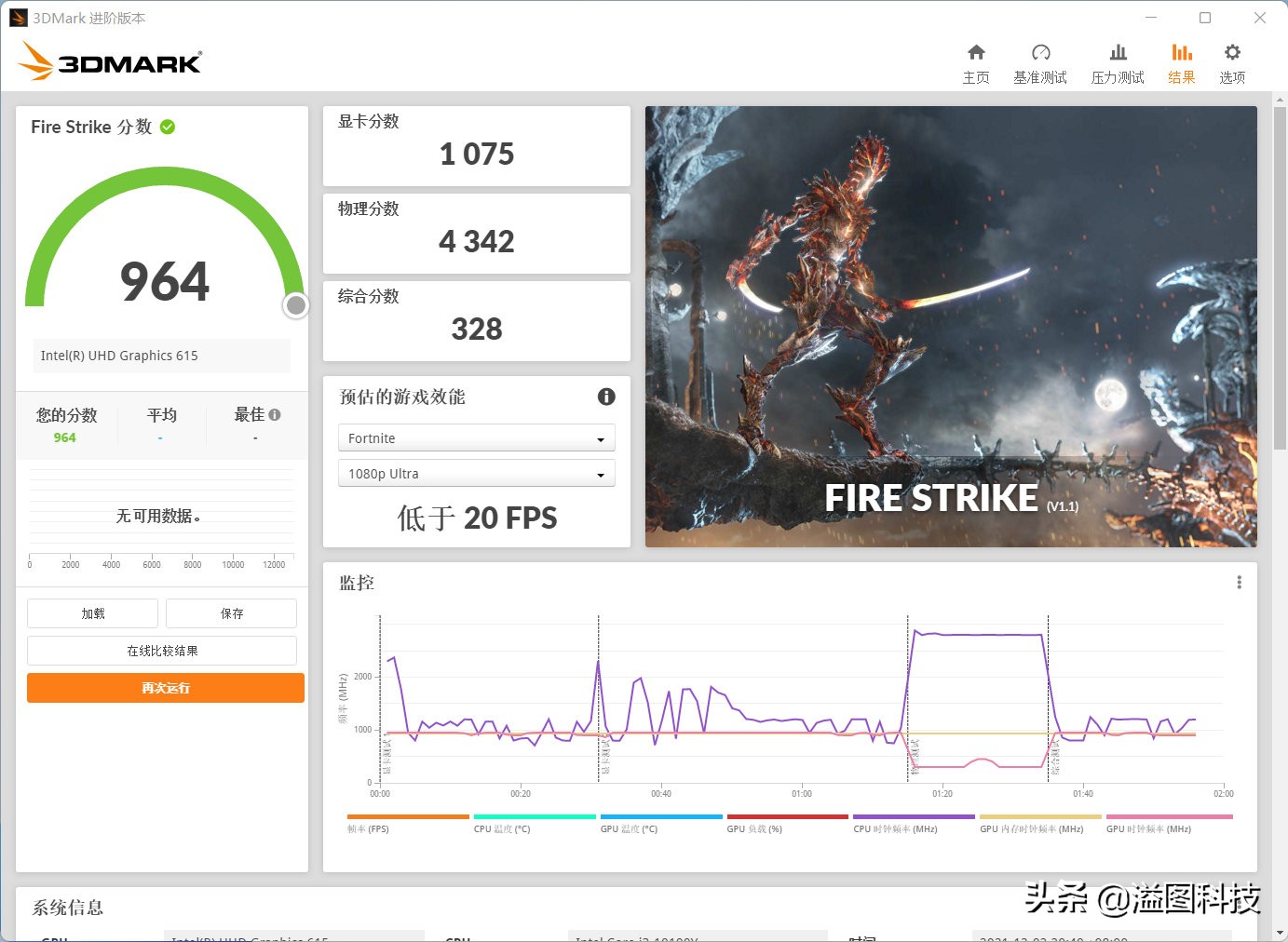Screen dimensions: 1288x942
Task: Toggle GPU 温度 blue legend
Action: pyautogui.click(x=661, y=824)
